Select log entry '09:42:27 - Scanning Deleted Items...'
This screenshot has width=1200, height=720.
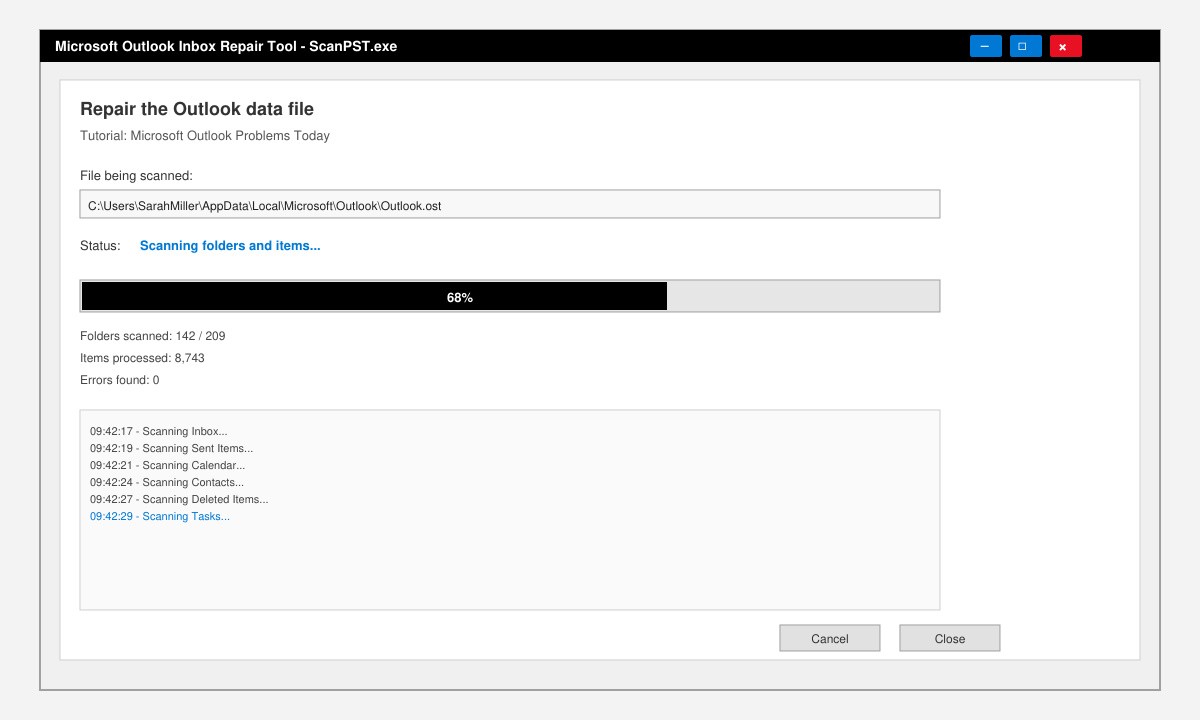pos(179,500)
